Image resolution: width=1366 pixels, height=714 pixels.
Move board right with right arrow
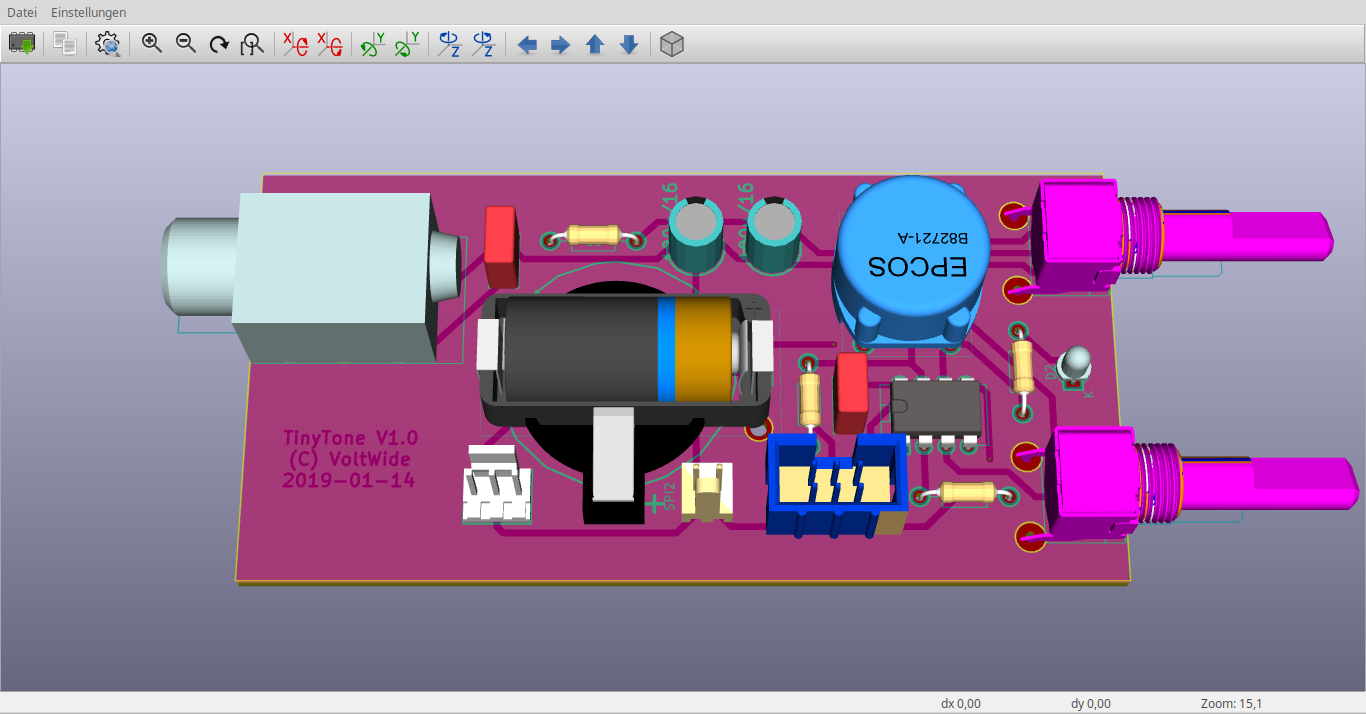[561, 45]
